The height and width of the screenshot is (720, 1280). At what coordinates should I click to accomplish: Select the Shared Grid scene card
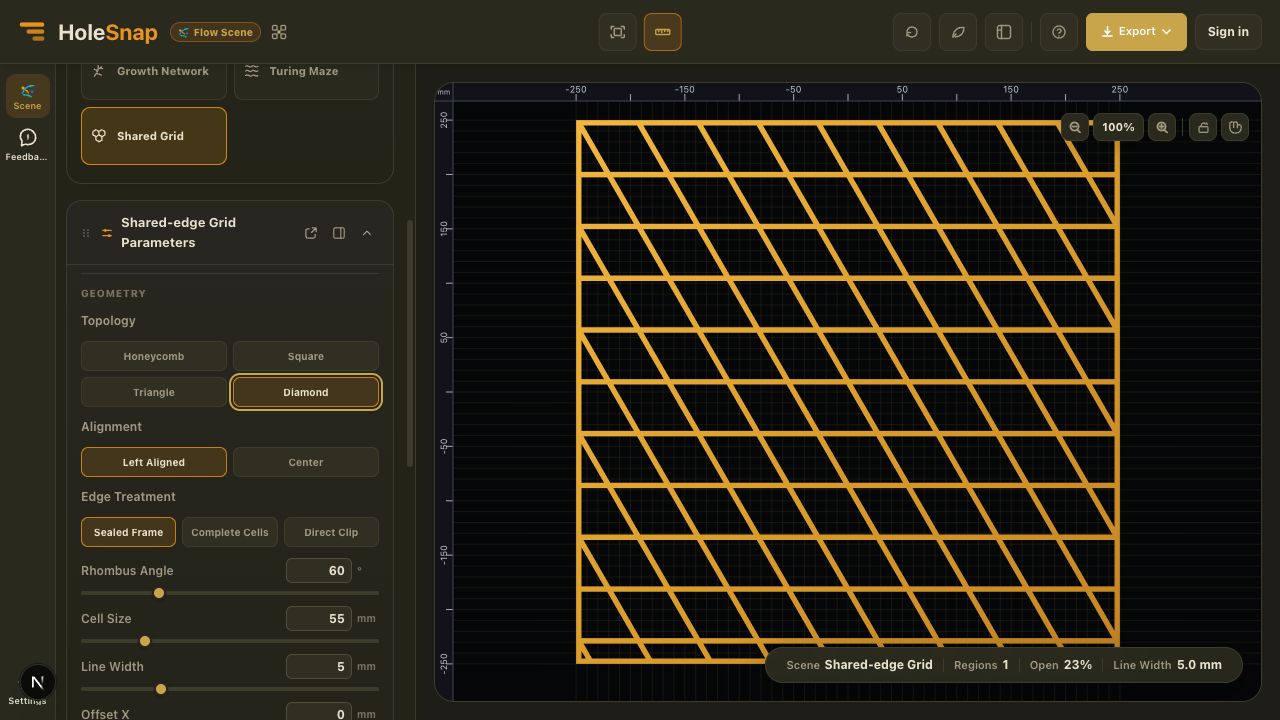pyautogui.click(x=153, y=136)
